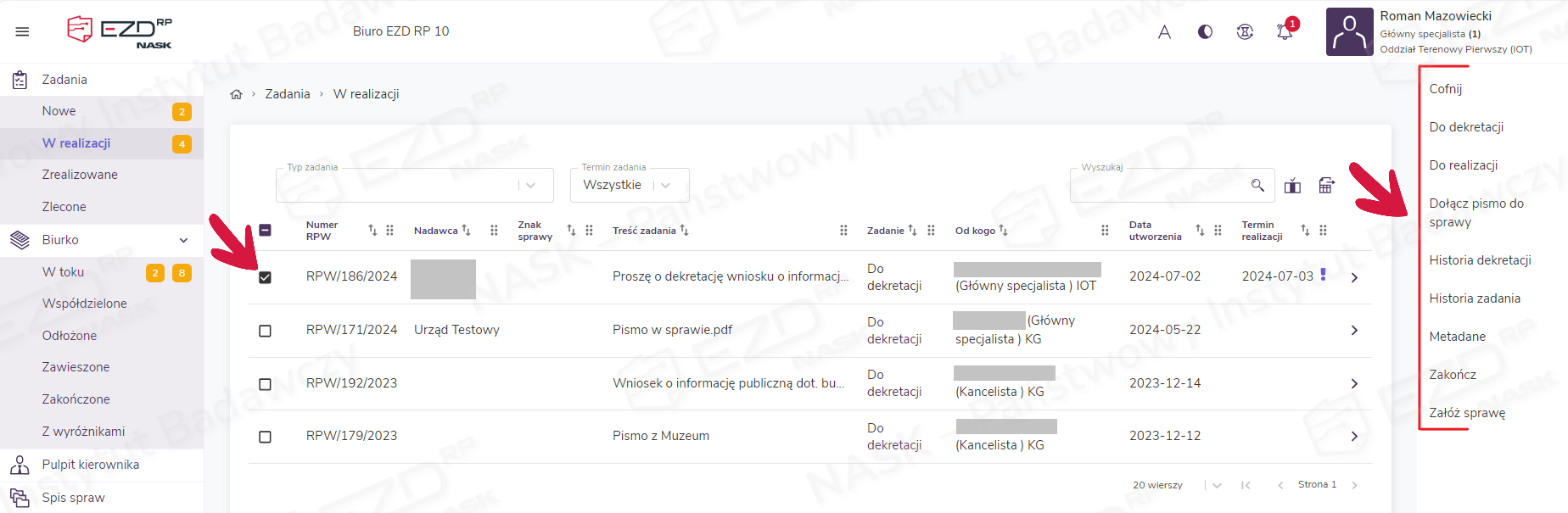
Task: Click the home breadcrumb icon
Action: pos(237,94)
